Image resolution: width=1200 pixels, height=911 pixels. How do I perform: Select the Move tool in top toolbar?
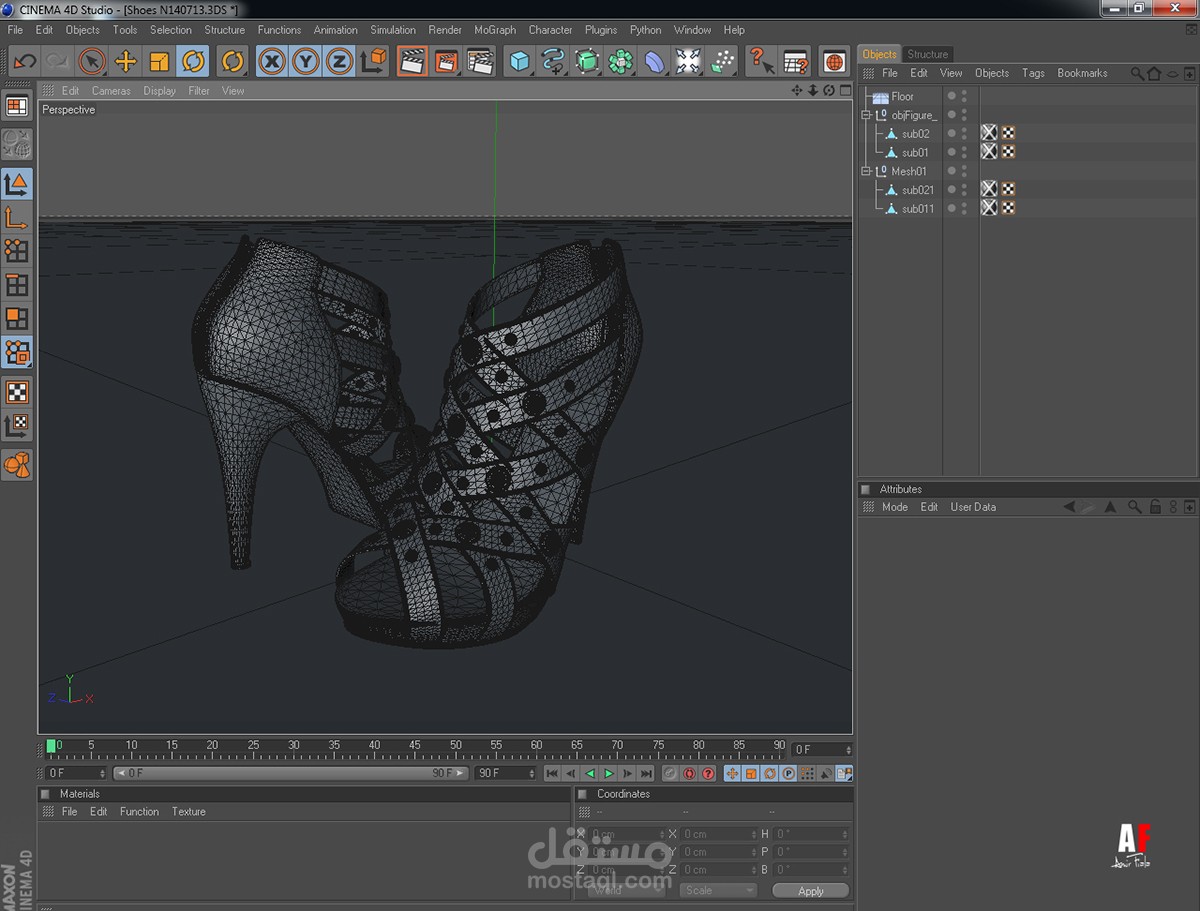pyautogui.click(x=126, y=62)
